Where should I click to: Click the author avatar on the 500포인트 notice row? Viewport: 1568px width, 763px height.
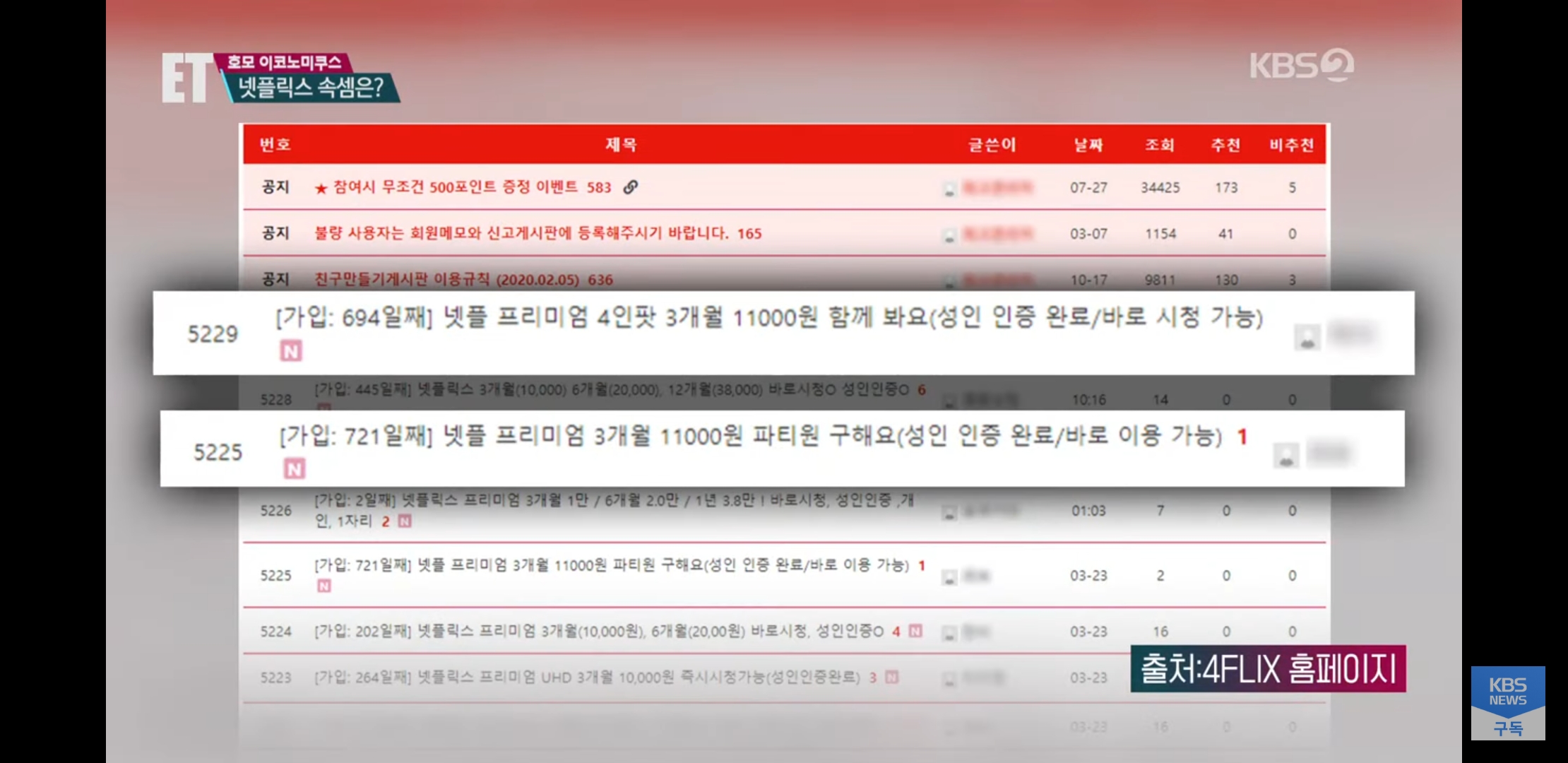[950, 189]
